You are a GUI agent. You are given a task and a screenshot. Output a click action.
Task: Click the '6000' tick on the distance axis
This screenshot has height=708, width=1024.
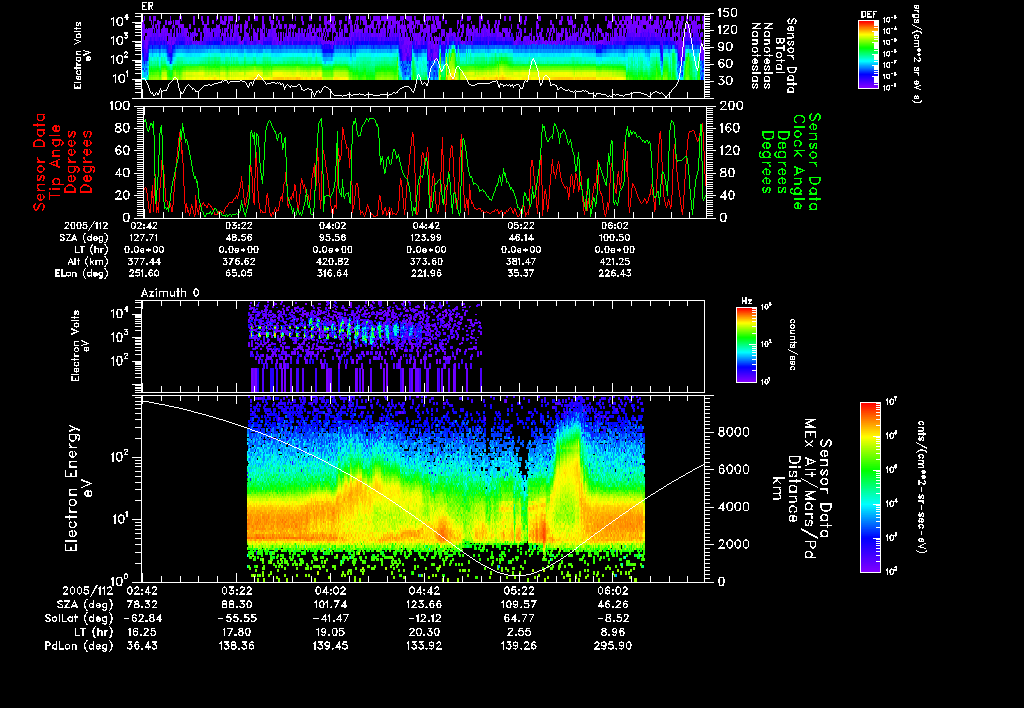[733, 470]
